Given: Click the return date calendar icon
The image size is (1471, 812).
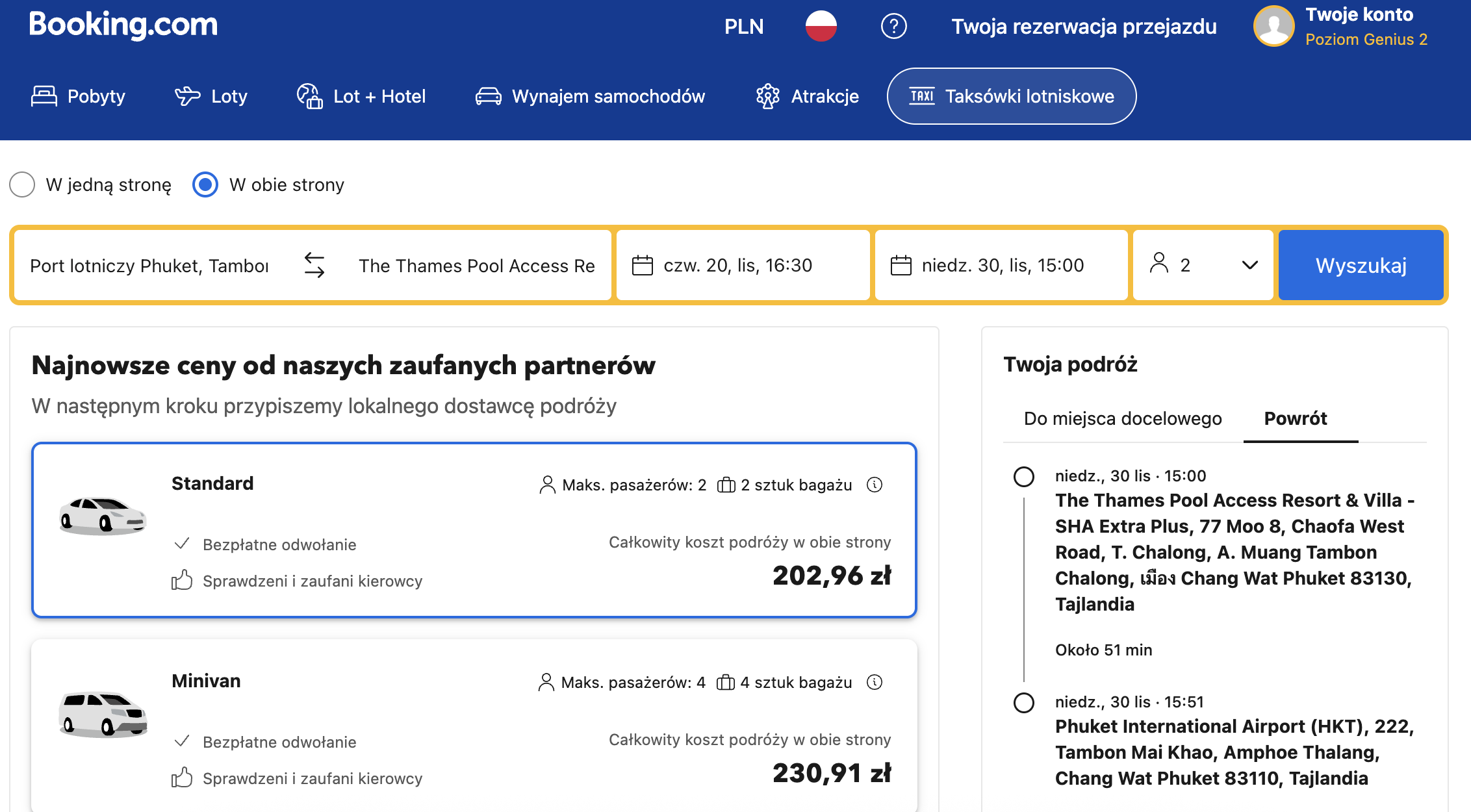Looking at the screenshot, I should 901,265.
